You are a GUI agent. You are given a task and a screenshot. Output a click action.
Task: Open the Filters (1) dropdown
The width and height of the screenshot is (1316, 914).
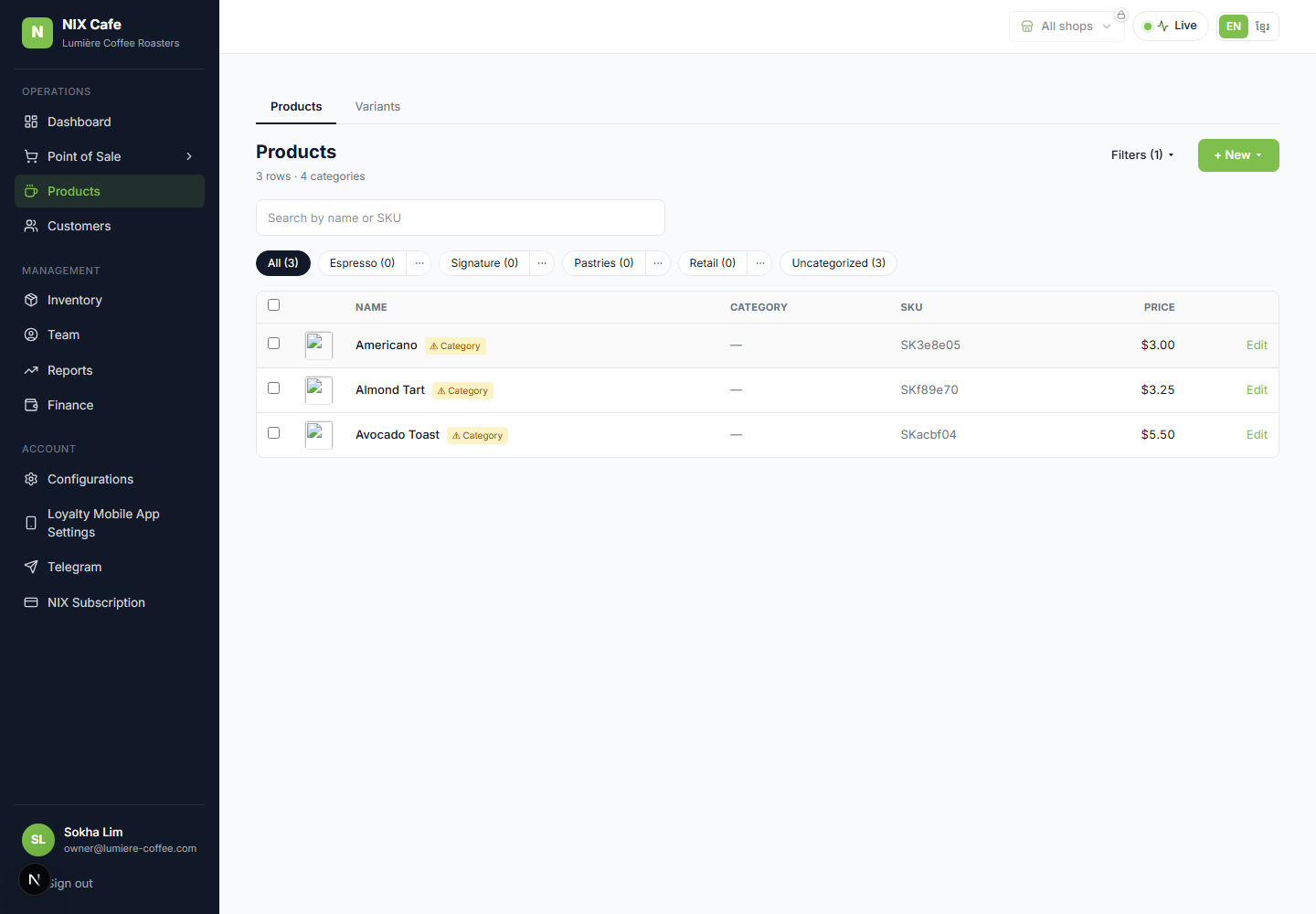(1142, 155)
